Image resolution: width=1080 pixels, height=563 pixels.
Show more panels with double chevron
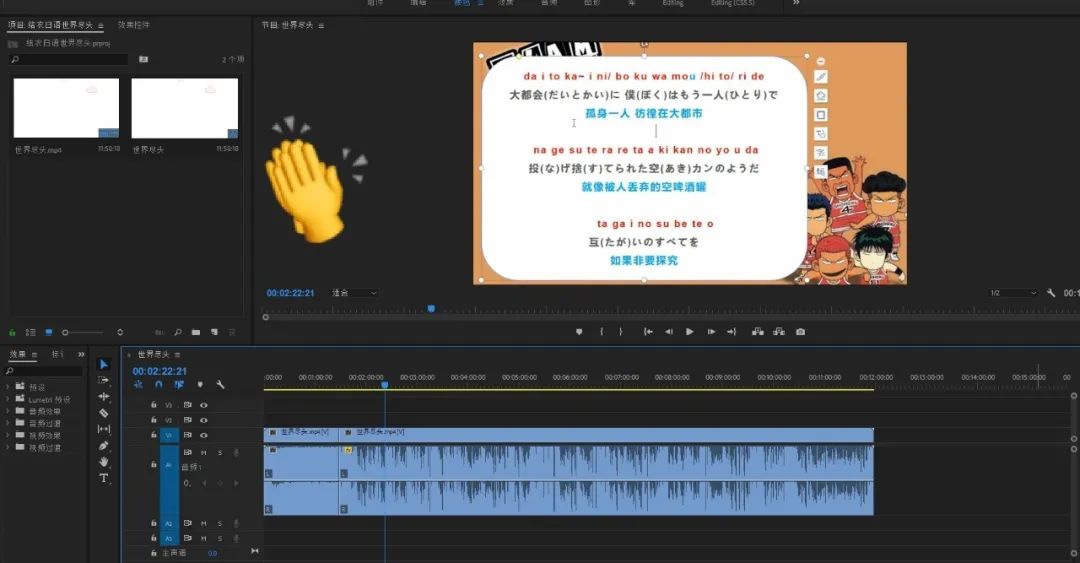(x=81, y=354)
